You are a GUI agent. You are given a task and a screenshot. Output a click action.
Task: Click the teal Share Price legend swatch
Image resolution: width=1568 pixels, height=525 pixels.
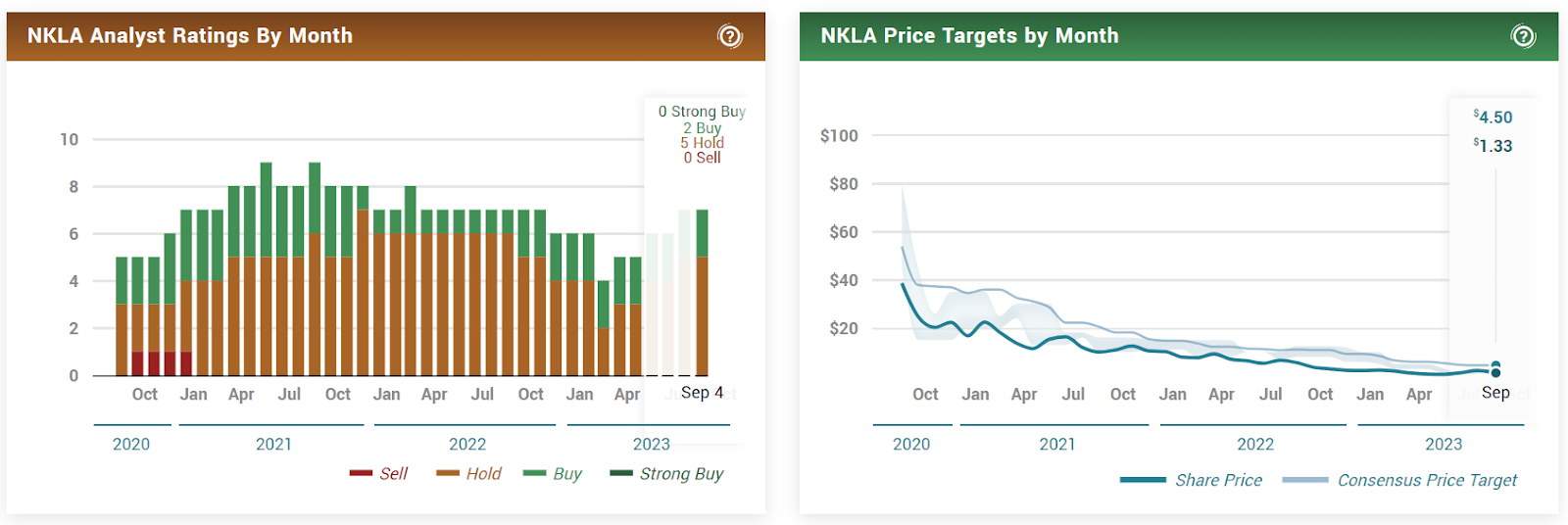(x=1143, y=480)
